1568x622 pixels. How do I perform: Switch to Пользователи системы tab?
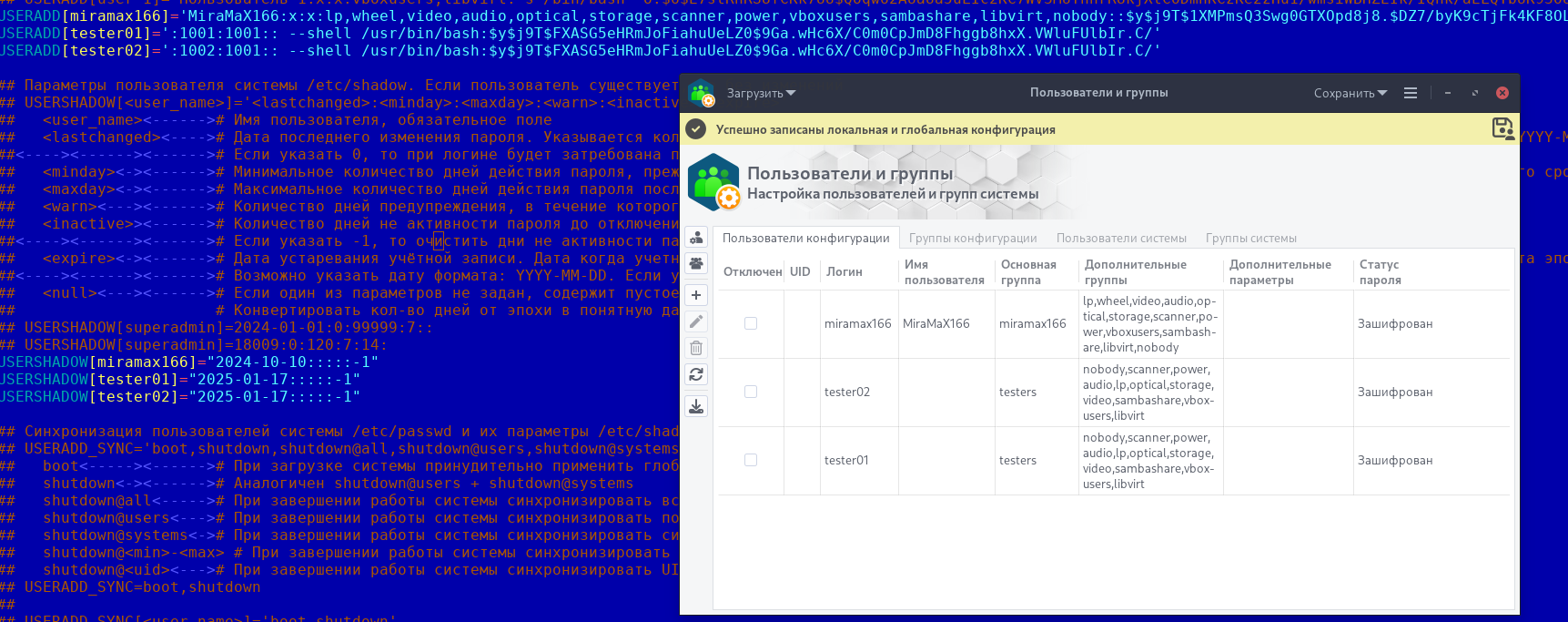pyautogui.click(x=1121, y=238)
